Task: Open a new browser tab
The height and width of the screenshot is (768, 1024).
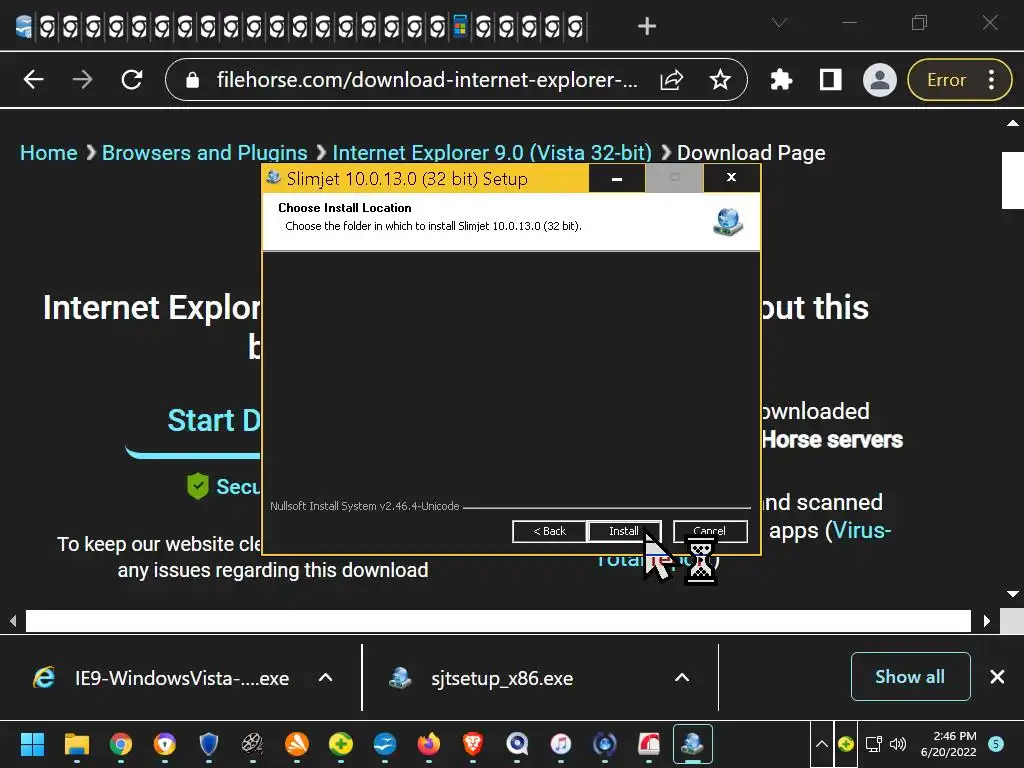Action: 647,26
